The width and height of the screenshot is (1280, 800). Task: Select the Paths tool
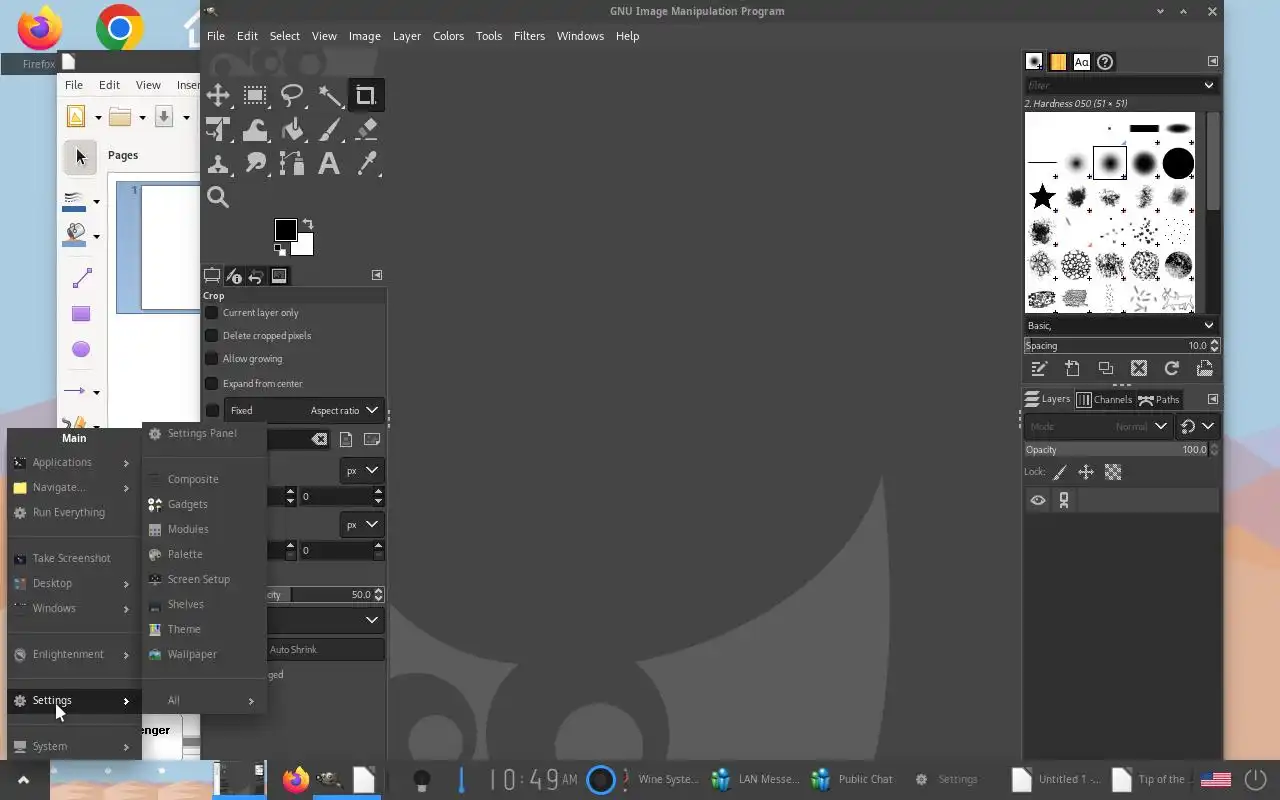(292, 164)
